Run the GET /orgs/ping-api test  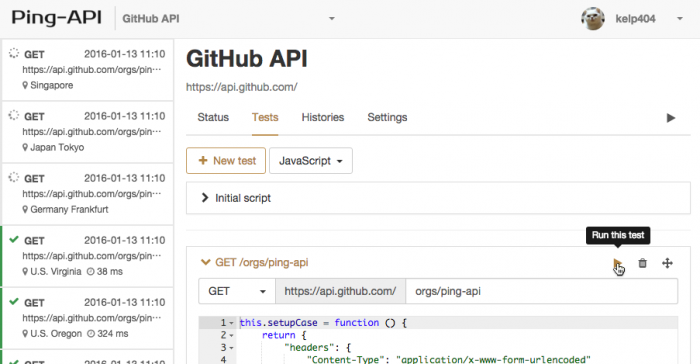(617, 263)
